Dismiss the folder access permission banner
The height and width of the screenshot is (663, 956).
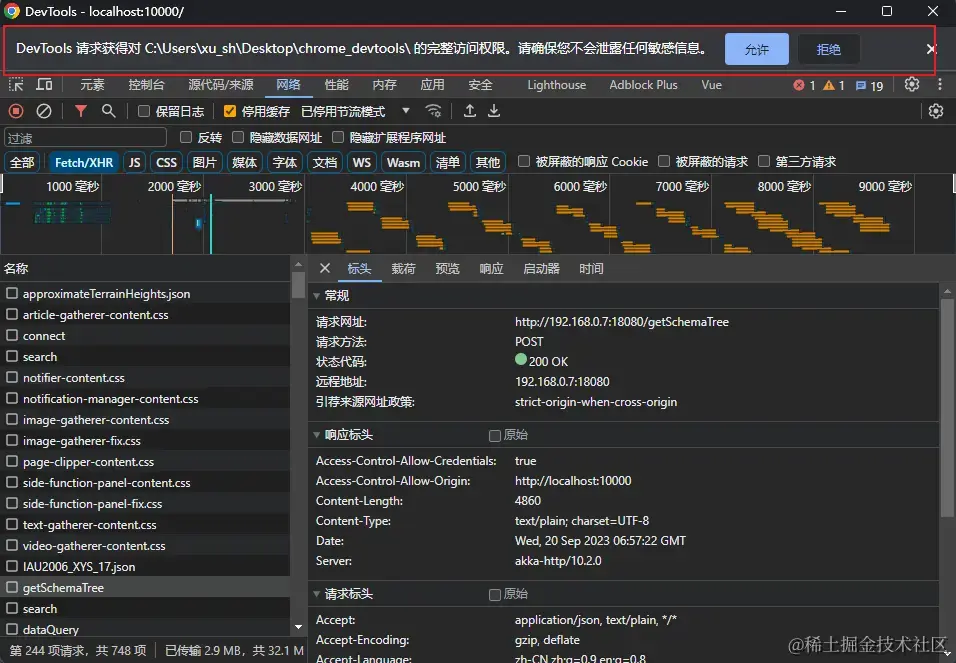[x=931, y=49]
